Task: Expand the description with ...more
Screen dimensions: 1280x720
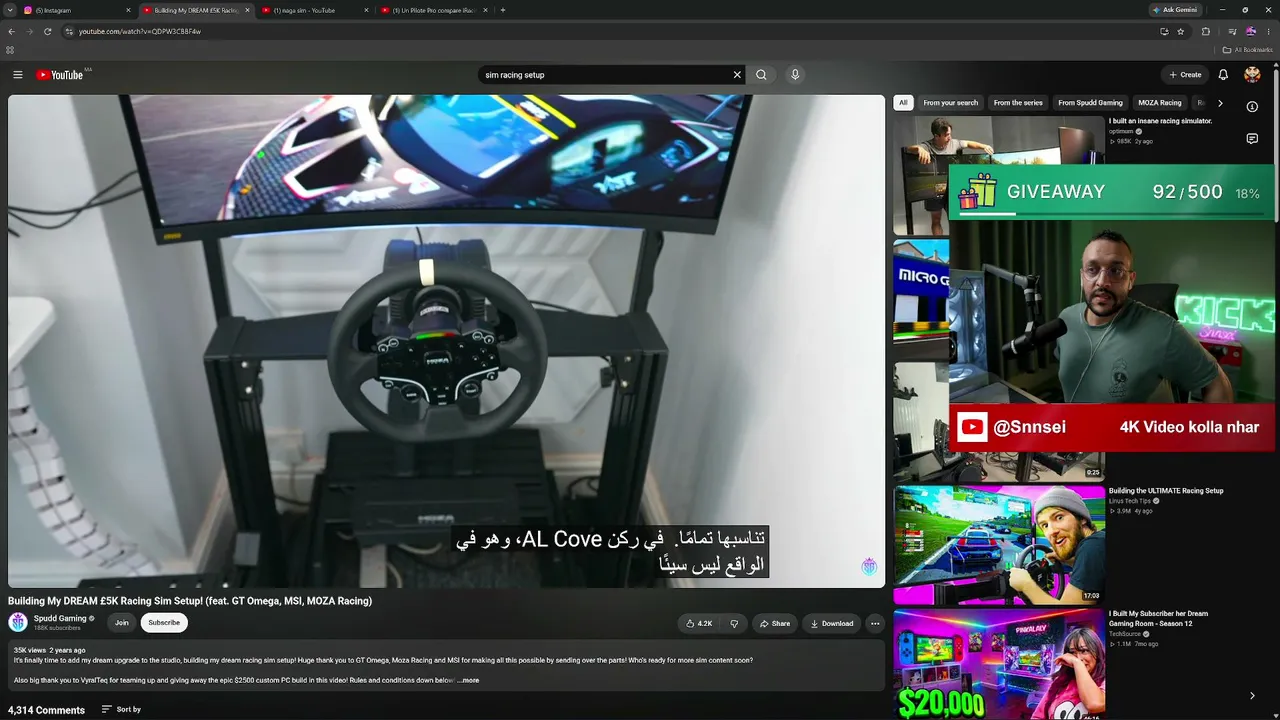Action: (x=468, y=680)
